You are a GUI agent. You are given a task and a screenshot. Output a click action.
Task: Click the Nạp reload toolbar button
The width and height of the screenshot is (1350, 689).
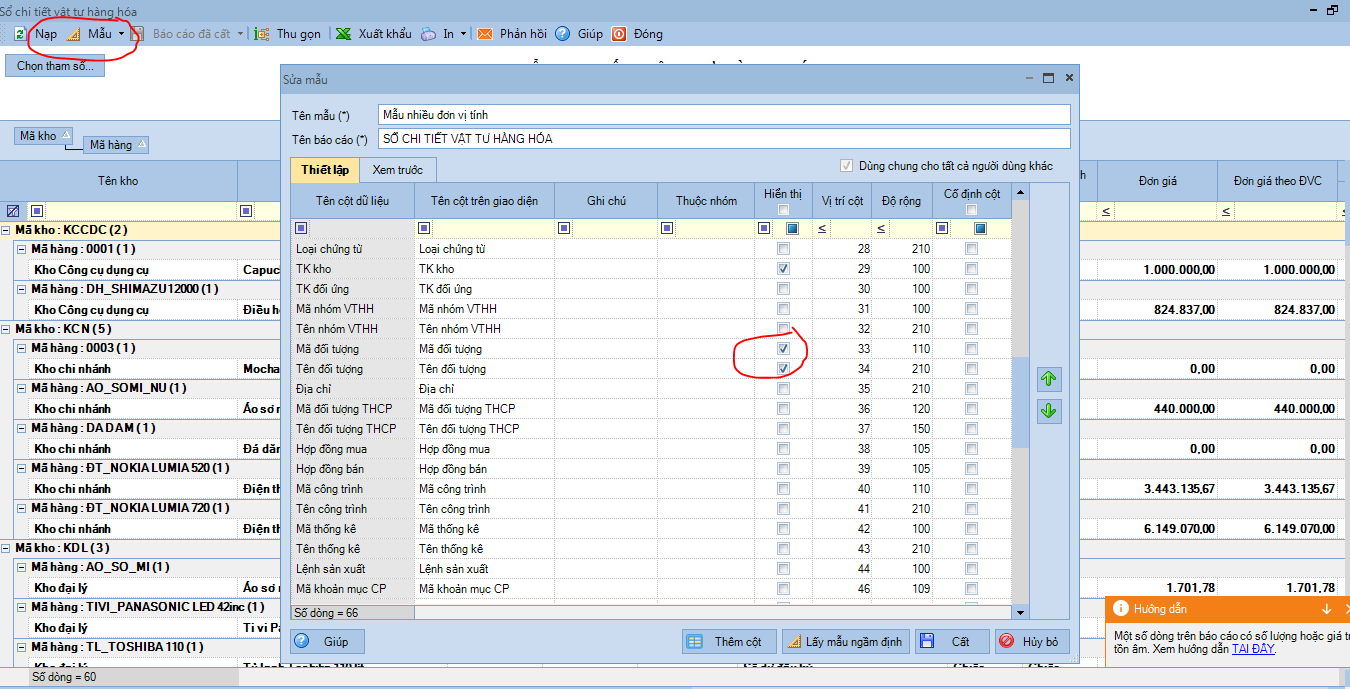[35, 33]
